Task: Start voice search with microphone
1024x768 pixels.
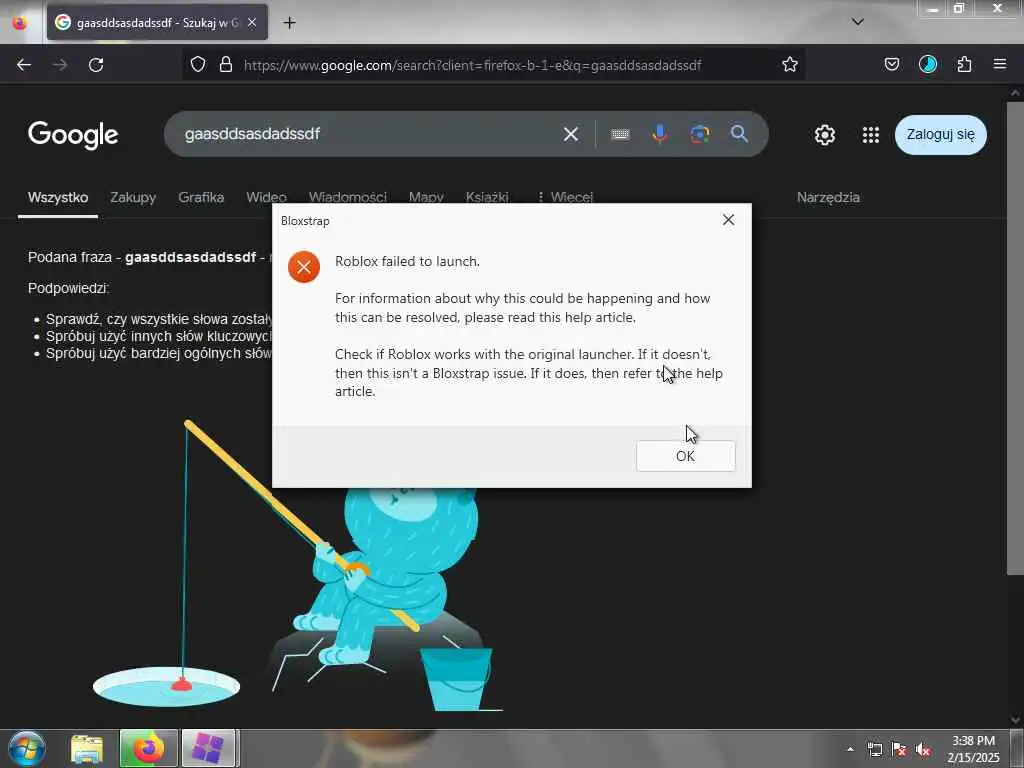Action: pyautogui.click(x=660, y=134)
